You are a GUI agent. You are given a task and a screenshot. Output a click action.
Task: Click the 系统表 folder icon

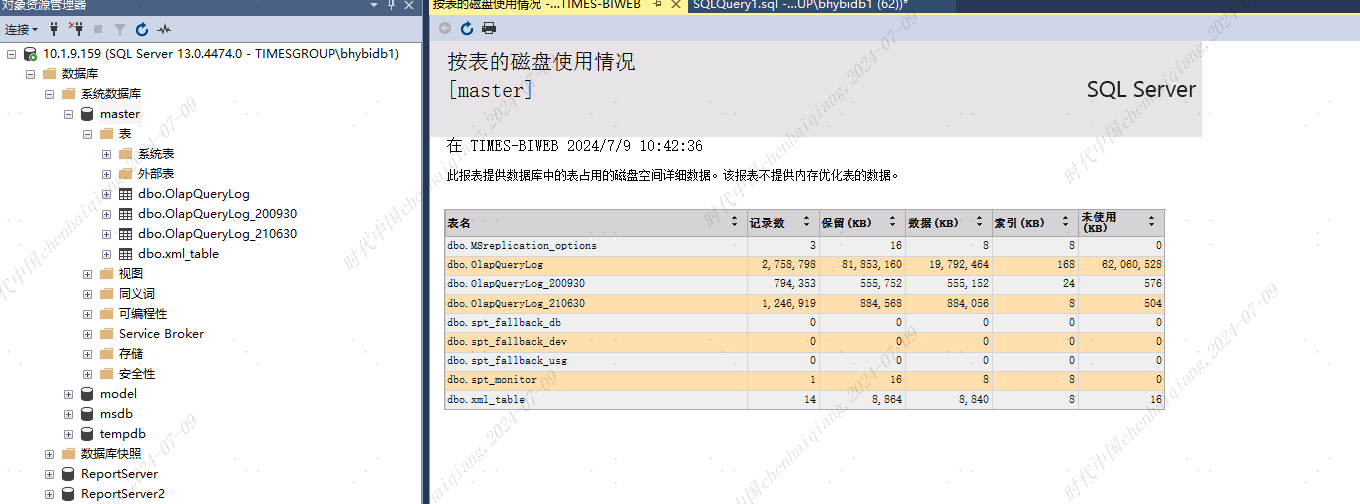(125, 154)
